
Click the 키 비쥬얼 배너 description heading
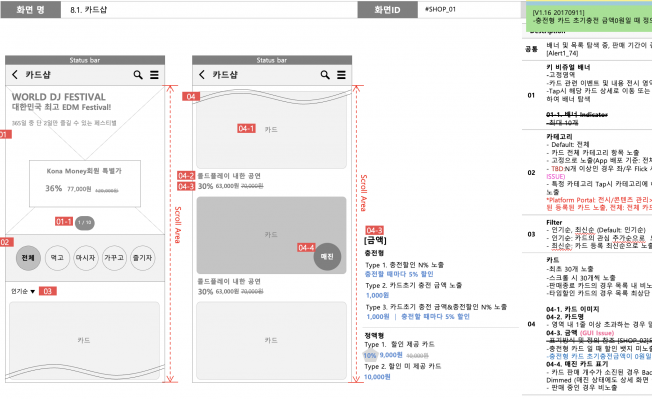coord(568,67)
